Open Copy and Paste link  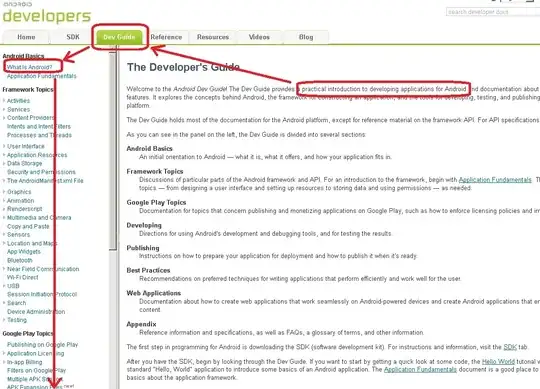[x=28, y=226]
